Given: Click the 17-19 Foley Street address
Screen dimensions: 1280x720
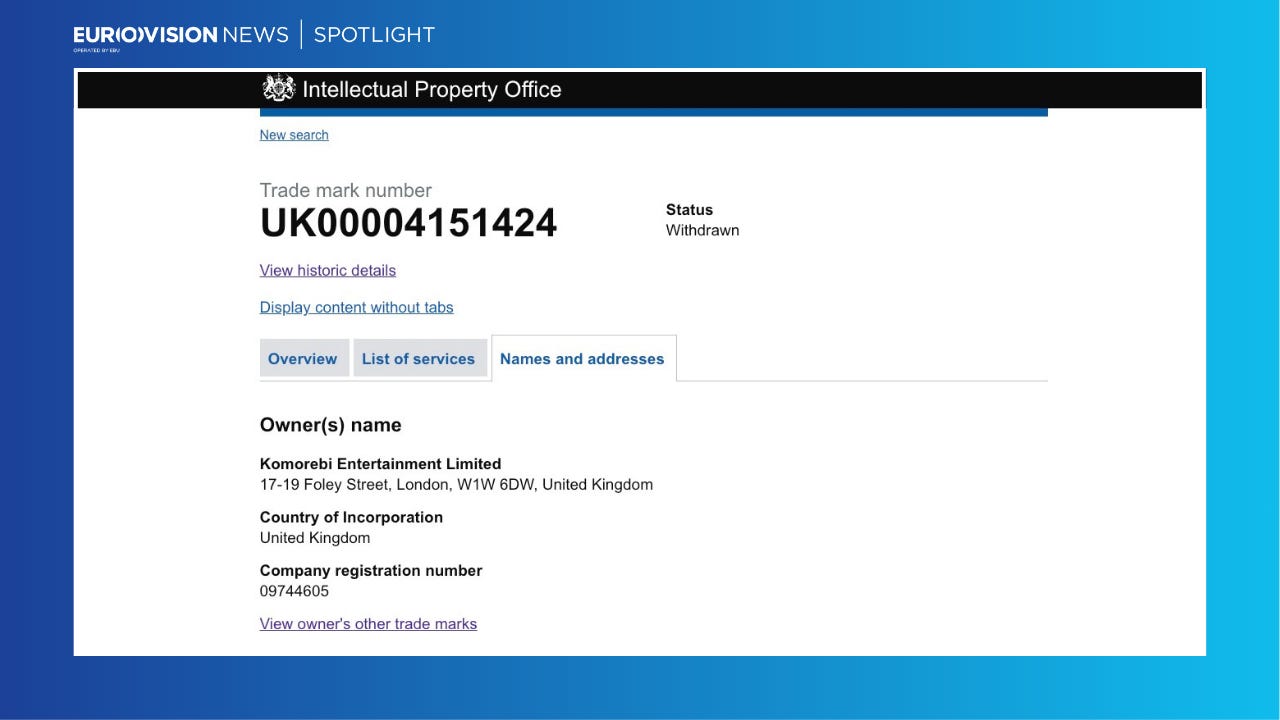Looking at the screenshot, I should 457,485.
